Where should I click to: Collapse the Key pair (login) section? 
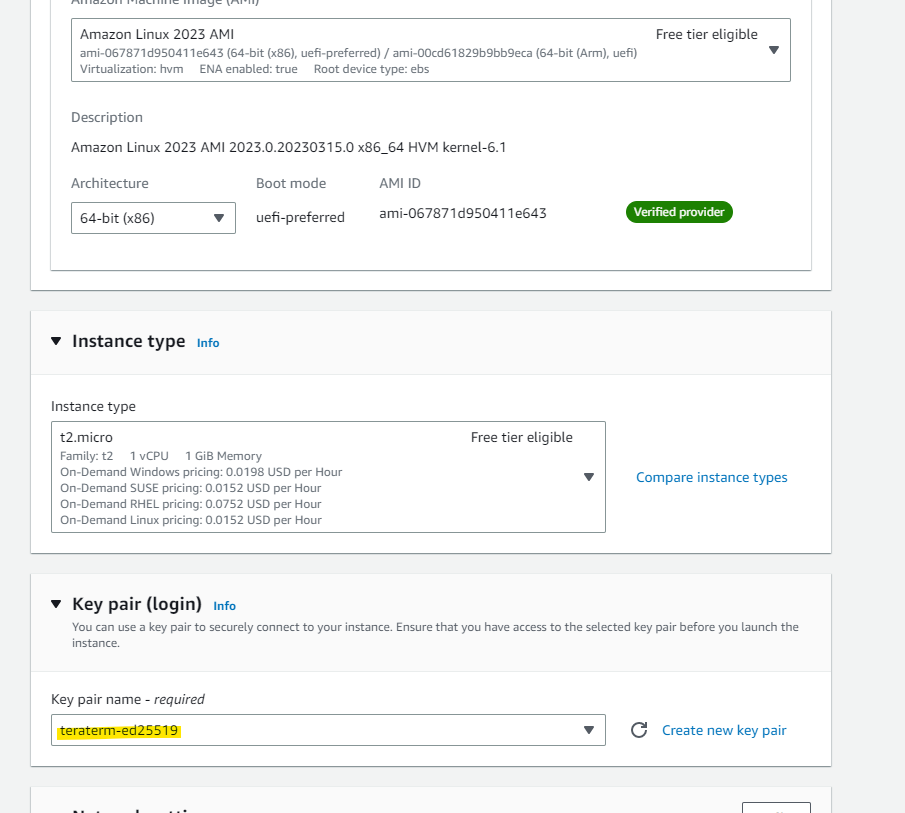click(56, 603)
